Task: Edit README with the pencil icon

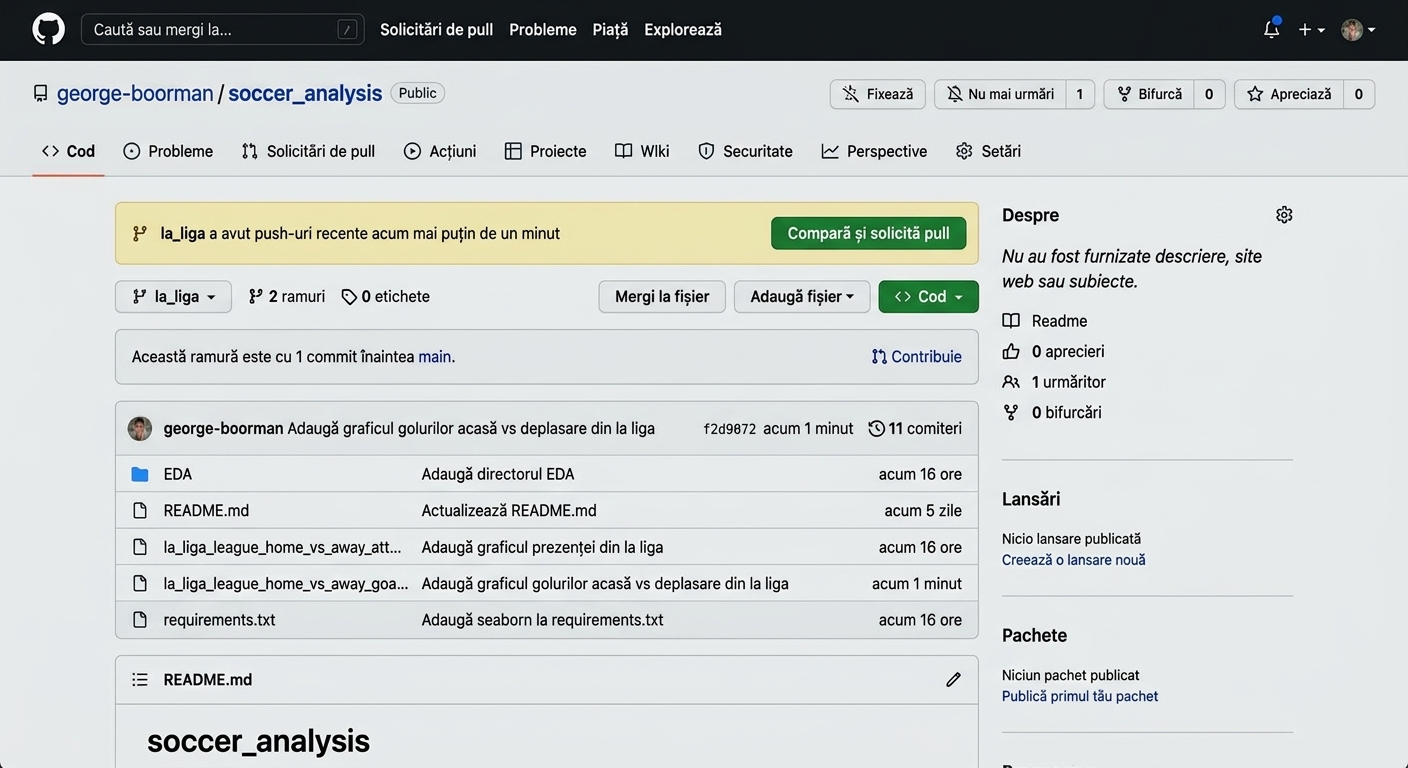Action: click(953, 680)
